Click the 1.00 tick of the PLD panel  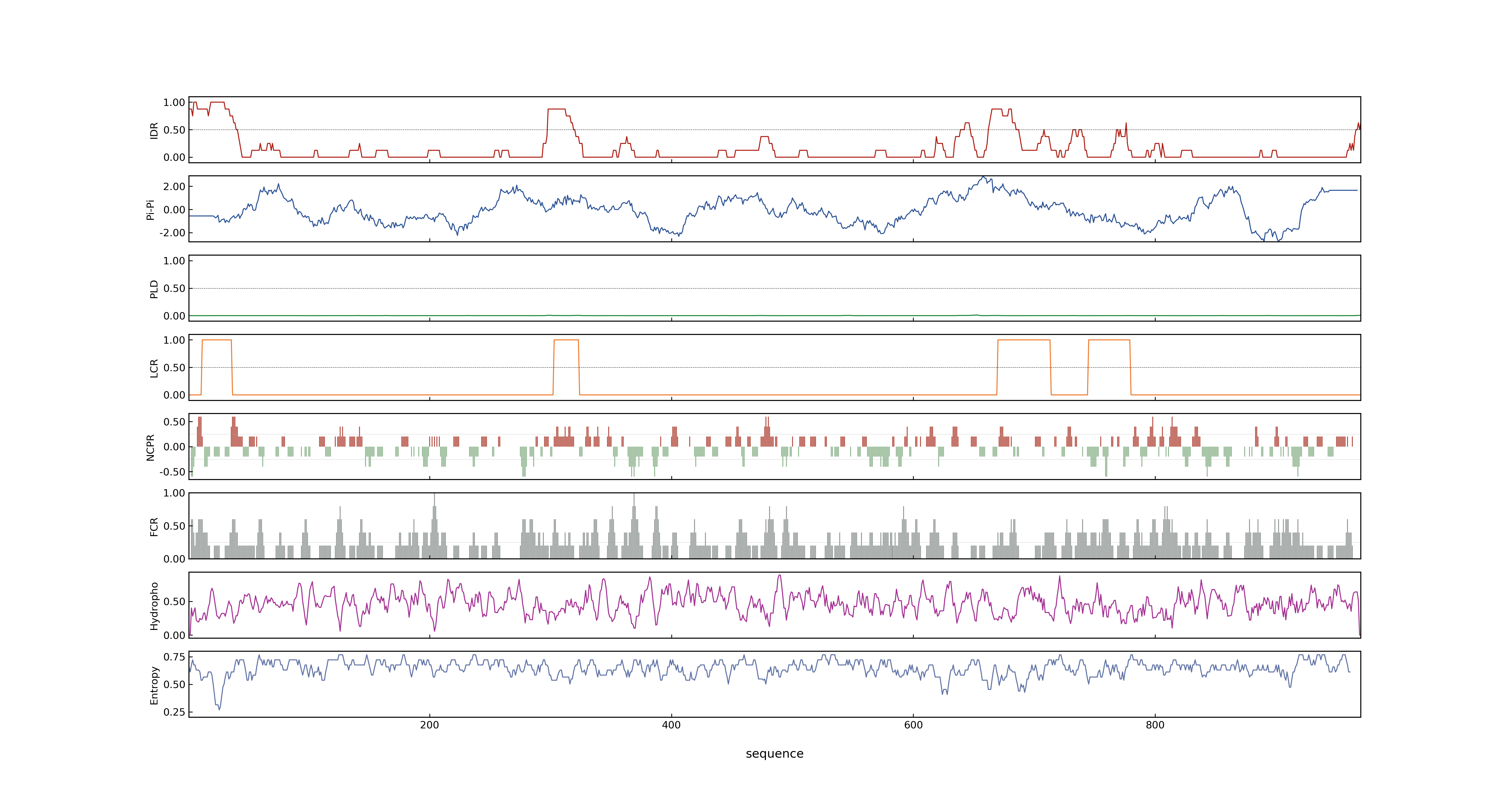coord(174,261)
